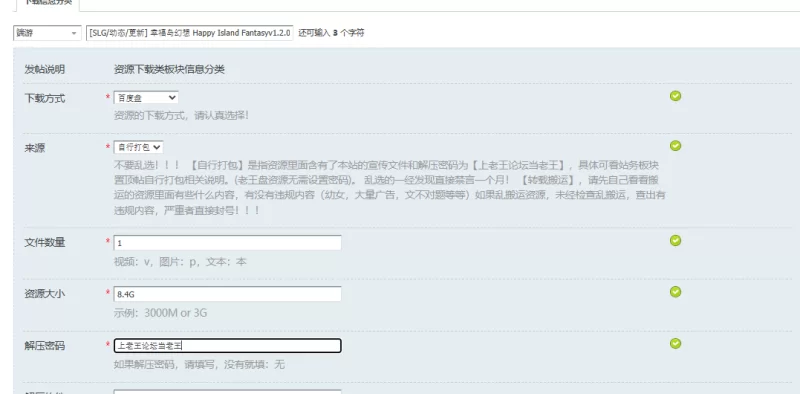Click the hint 视频：v，图片：p，文本：本
This screenshot has height=394, width=800.
click(180, 262)
